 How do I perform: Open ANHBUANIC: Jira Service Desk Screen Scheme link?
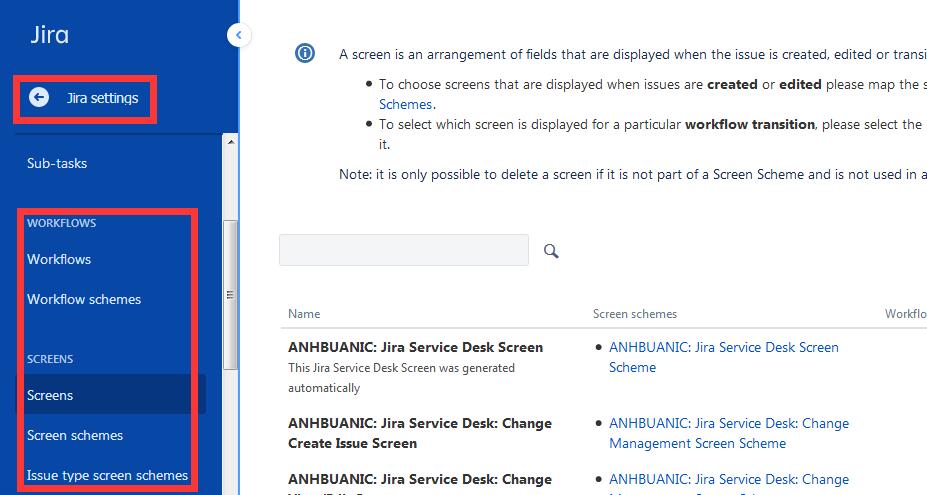[x=724, y=357]
